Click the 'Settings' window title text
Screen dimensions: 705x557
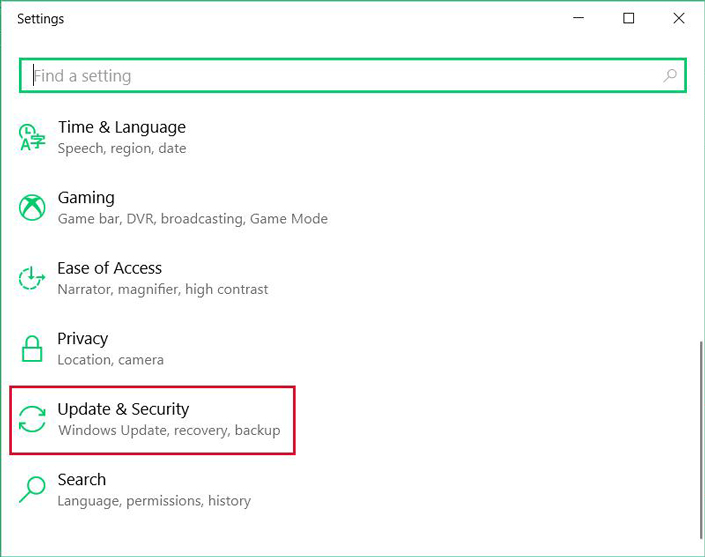[x=40, y=19]
